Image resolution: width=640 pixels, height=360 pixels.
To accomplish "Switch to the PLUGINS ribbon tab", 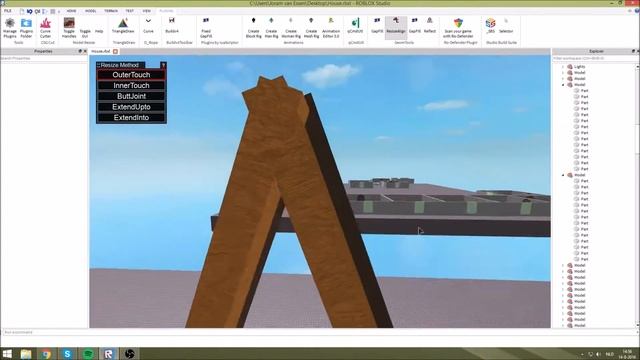I will (166, 11).
